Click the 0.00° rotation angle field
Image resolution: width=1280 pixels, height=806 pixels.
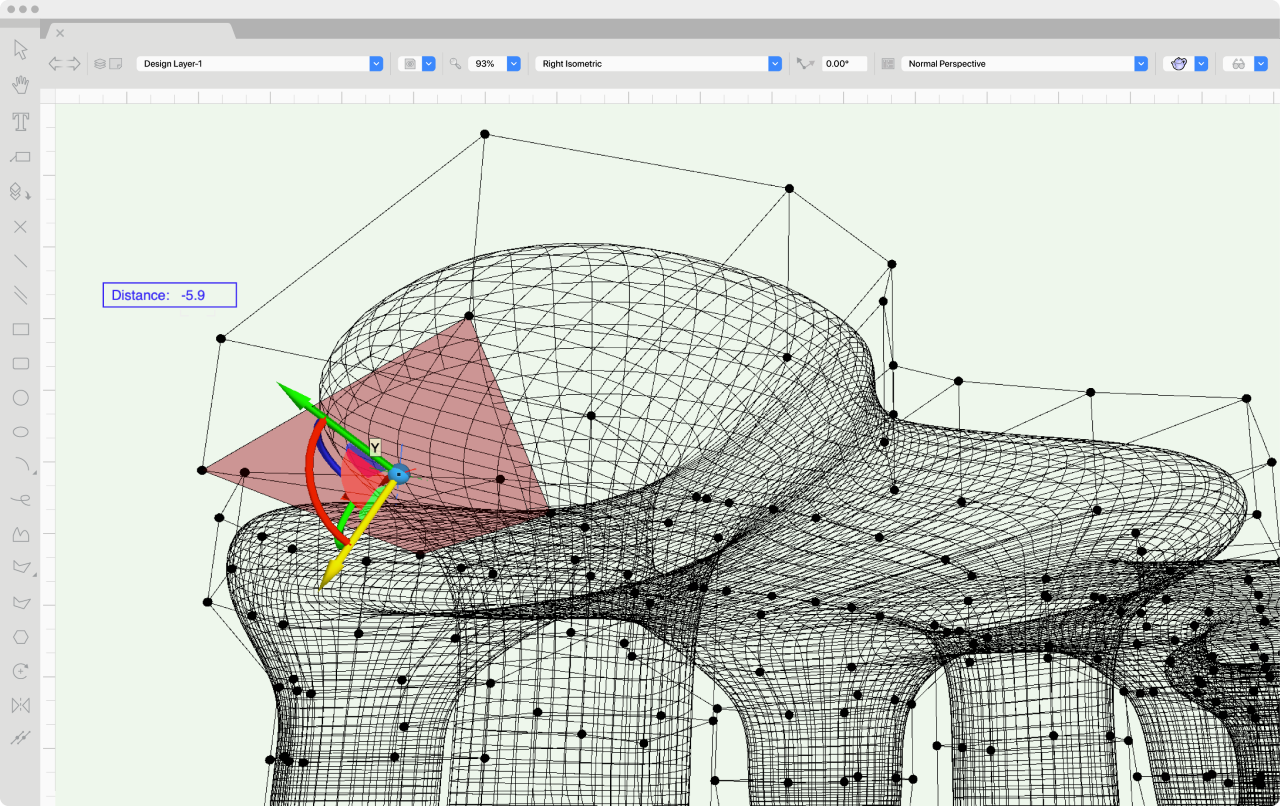tap(844, 64)
